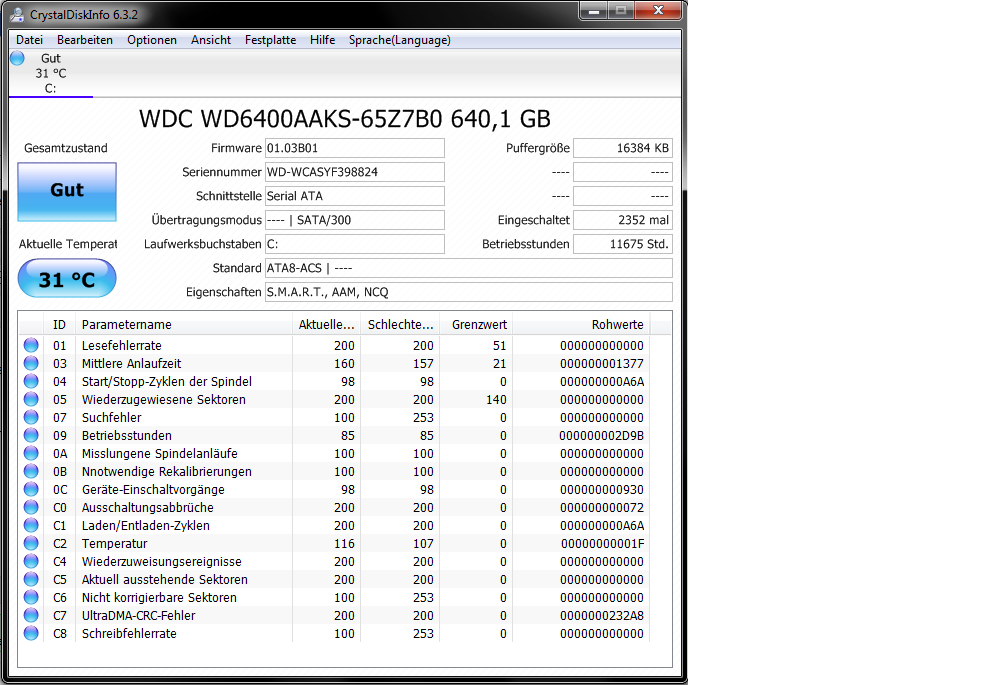
Task: Click the status orb for Laden/Entladen-Zyklen
Action: tap(31, 525)
